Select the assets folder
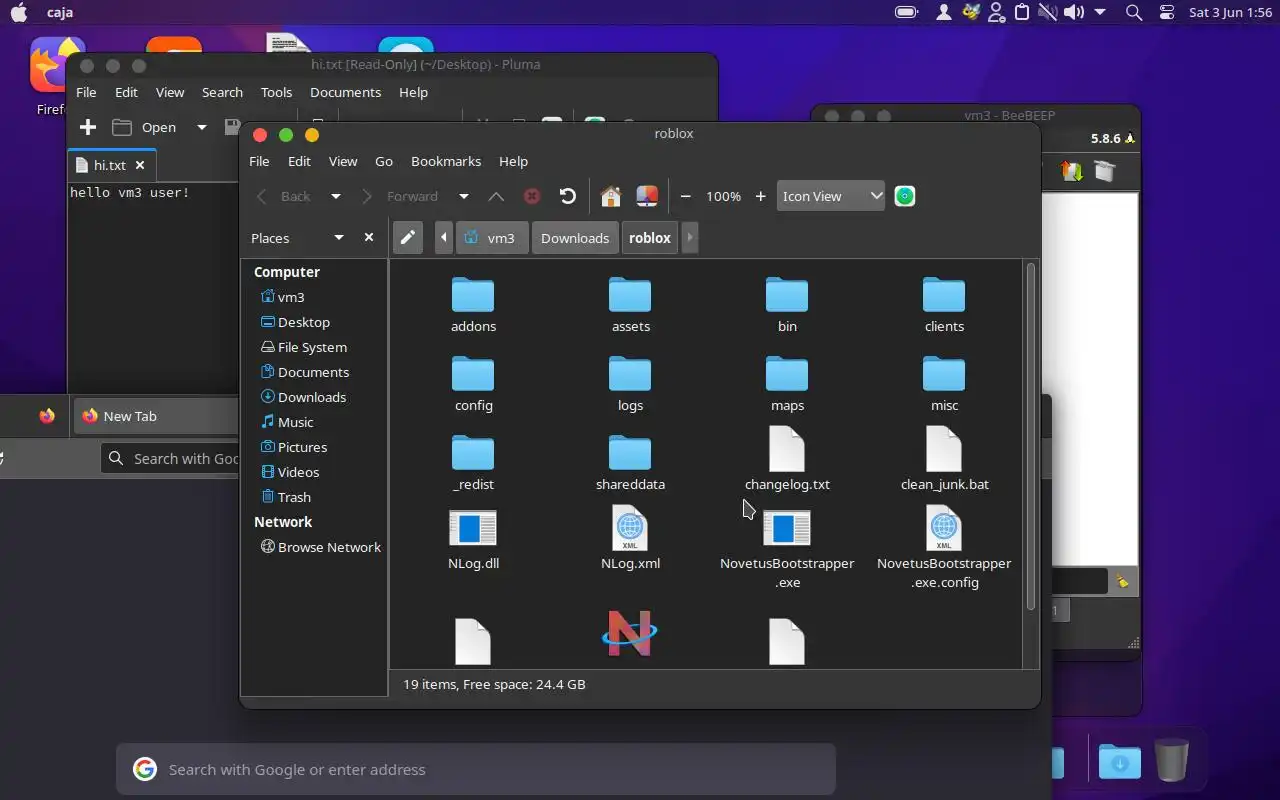Screen dimensions: 1280x800 [x=630, y=305]
